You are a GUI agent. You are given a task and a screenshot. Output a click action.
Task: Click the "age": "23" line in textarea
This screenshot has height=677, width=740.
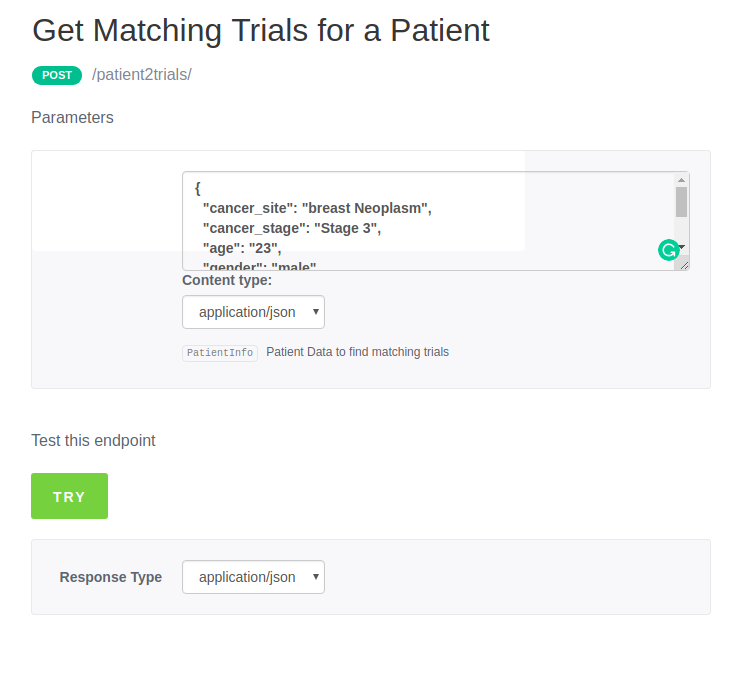[242, 248]
